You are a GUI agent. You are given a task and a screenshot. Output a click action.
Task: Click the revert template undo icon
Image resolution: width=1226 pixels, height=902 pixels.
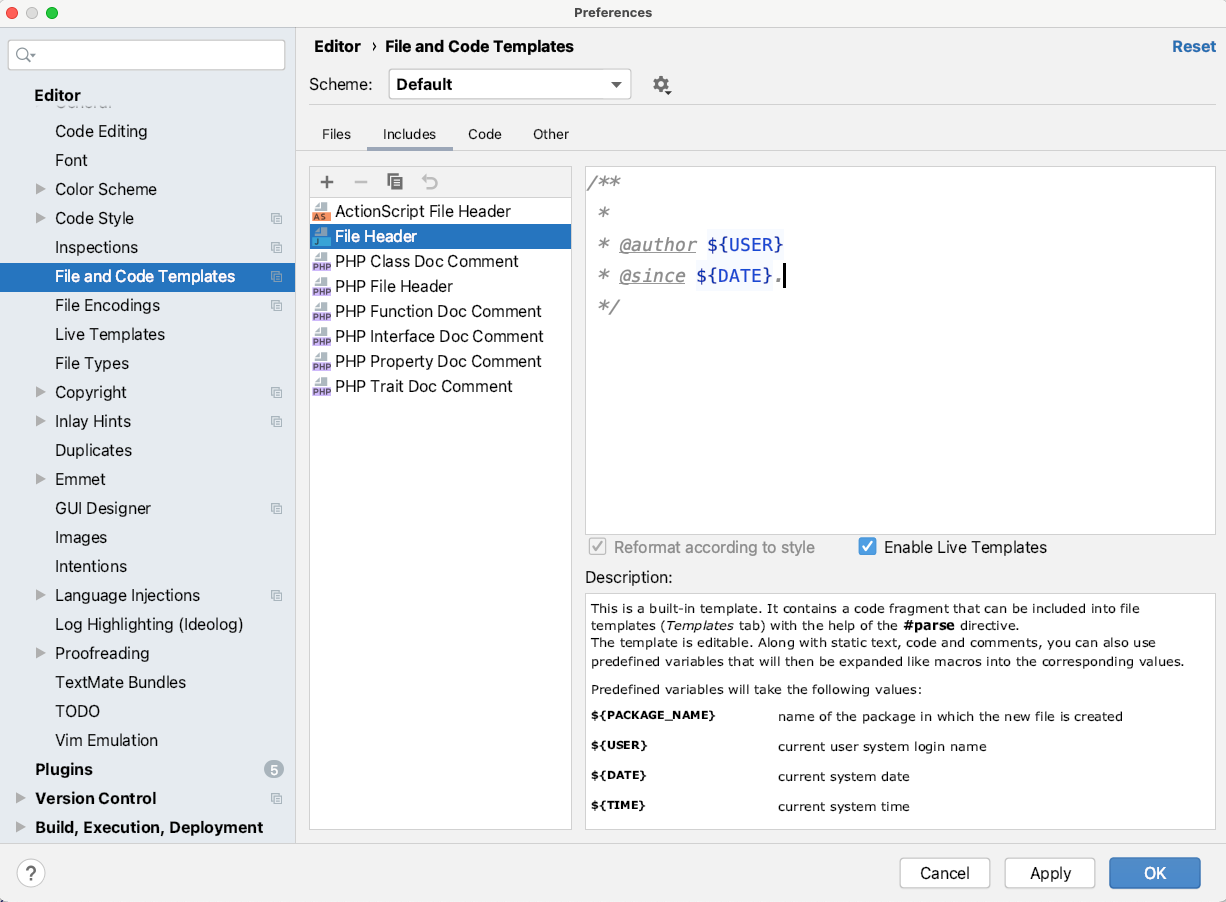coord(430,182)
